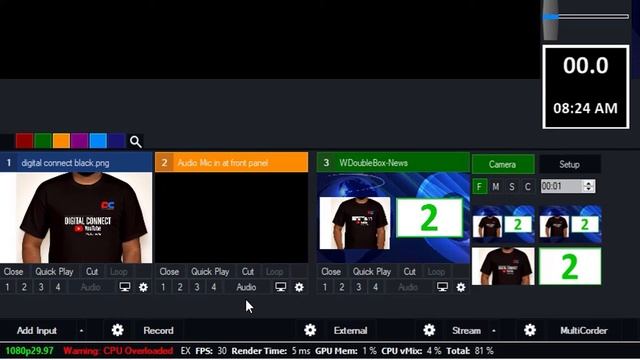The image size is (640, 360).
Task: Click the CPU Overloaded warning text
Action: click(x=118, y=351)
